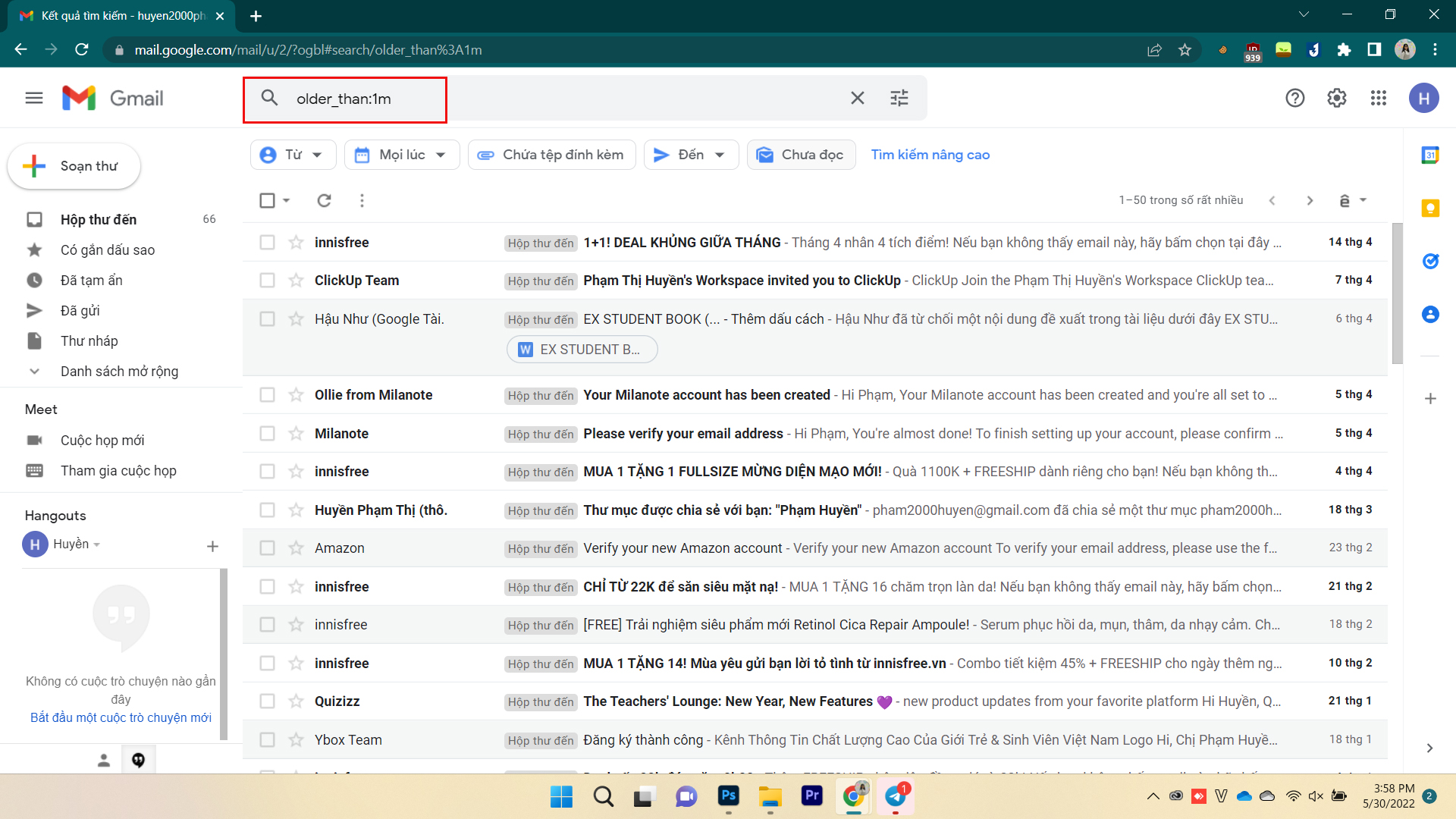The image size is (1456, 819).
Task: Refresh the email list
Action: (x=324, y=200)
